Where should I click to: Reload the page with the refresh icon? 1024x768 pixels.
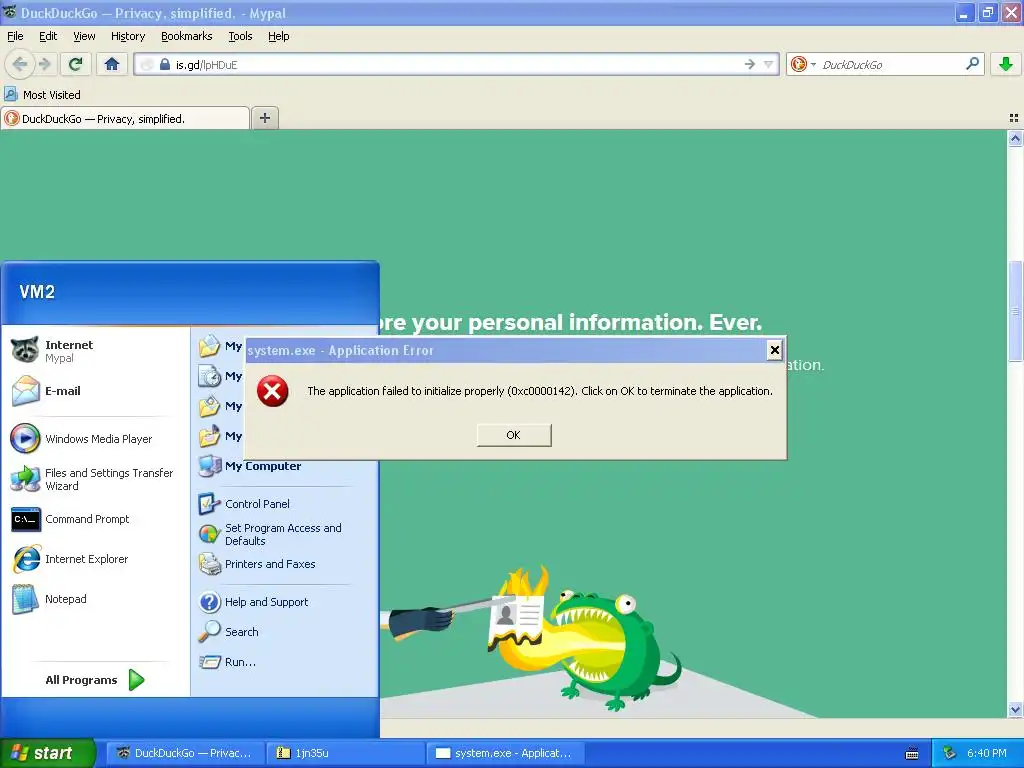point(76,64)
